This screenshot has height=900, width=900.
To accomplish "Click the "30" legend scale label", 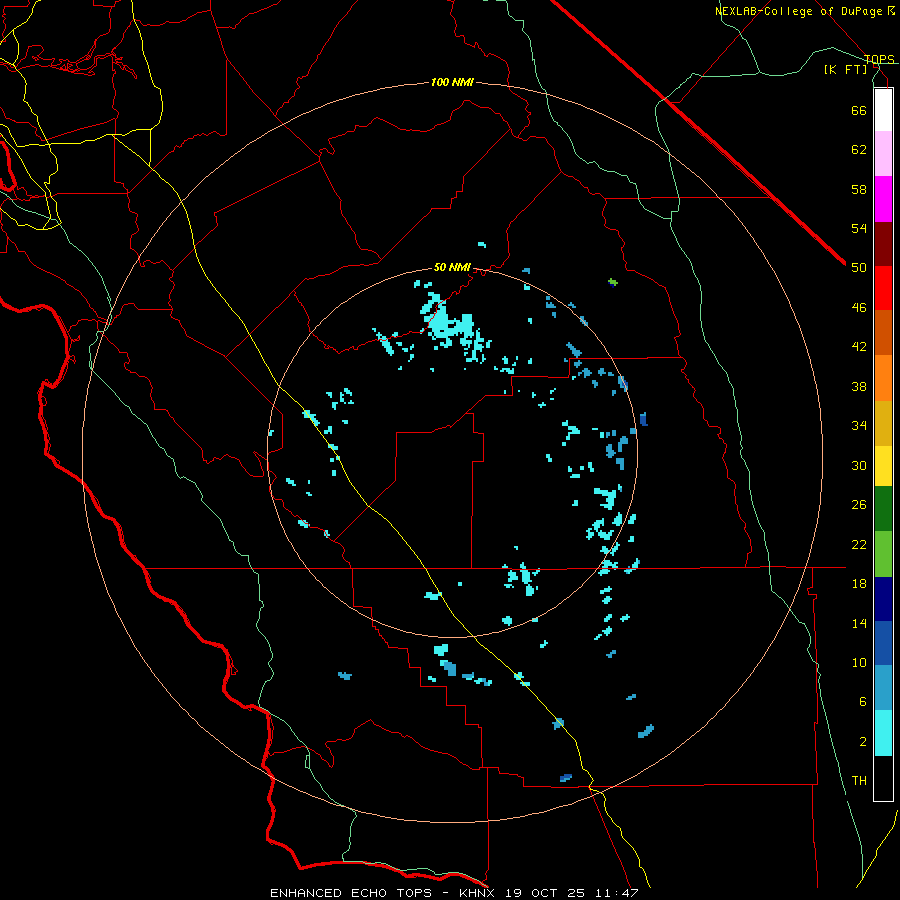I will [859, 465].
